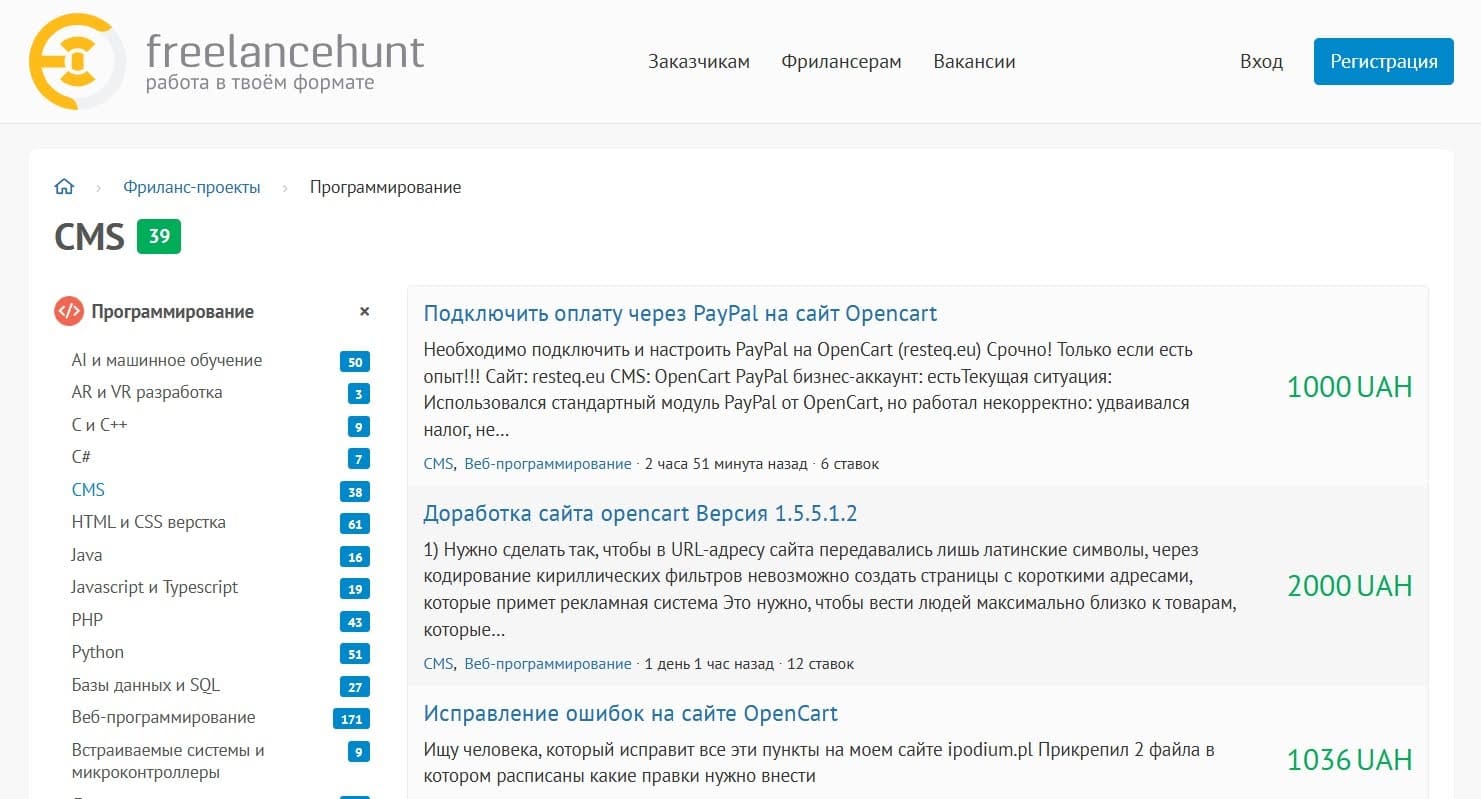Open the Фрилансерам menu
This screenshot has width=1481, height=799.
click(x=841, y=61)
